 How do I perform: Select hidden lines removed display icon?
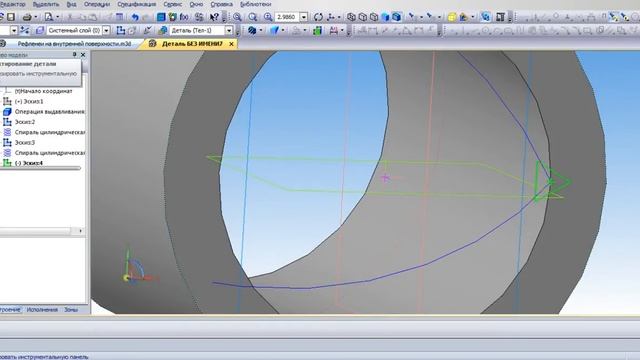362,17
